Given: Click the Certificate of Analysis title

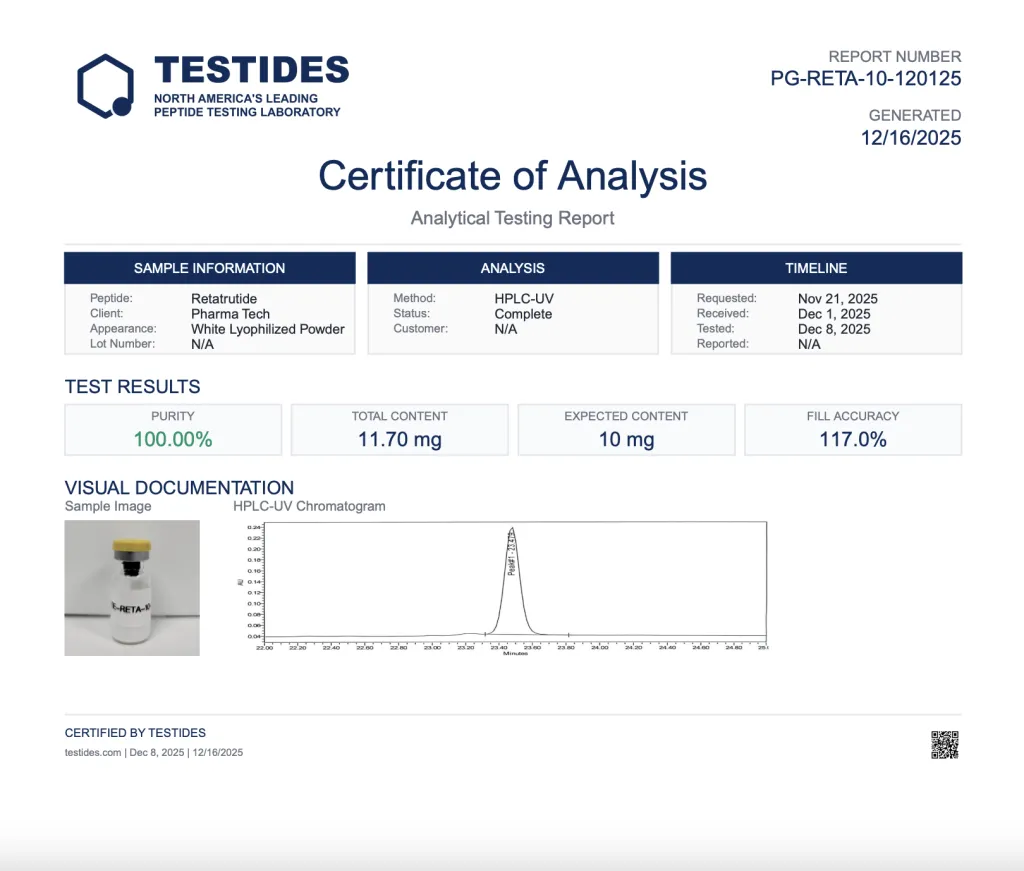Looking at the screenshot, I should tap(511, 176).
